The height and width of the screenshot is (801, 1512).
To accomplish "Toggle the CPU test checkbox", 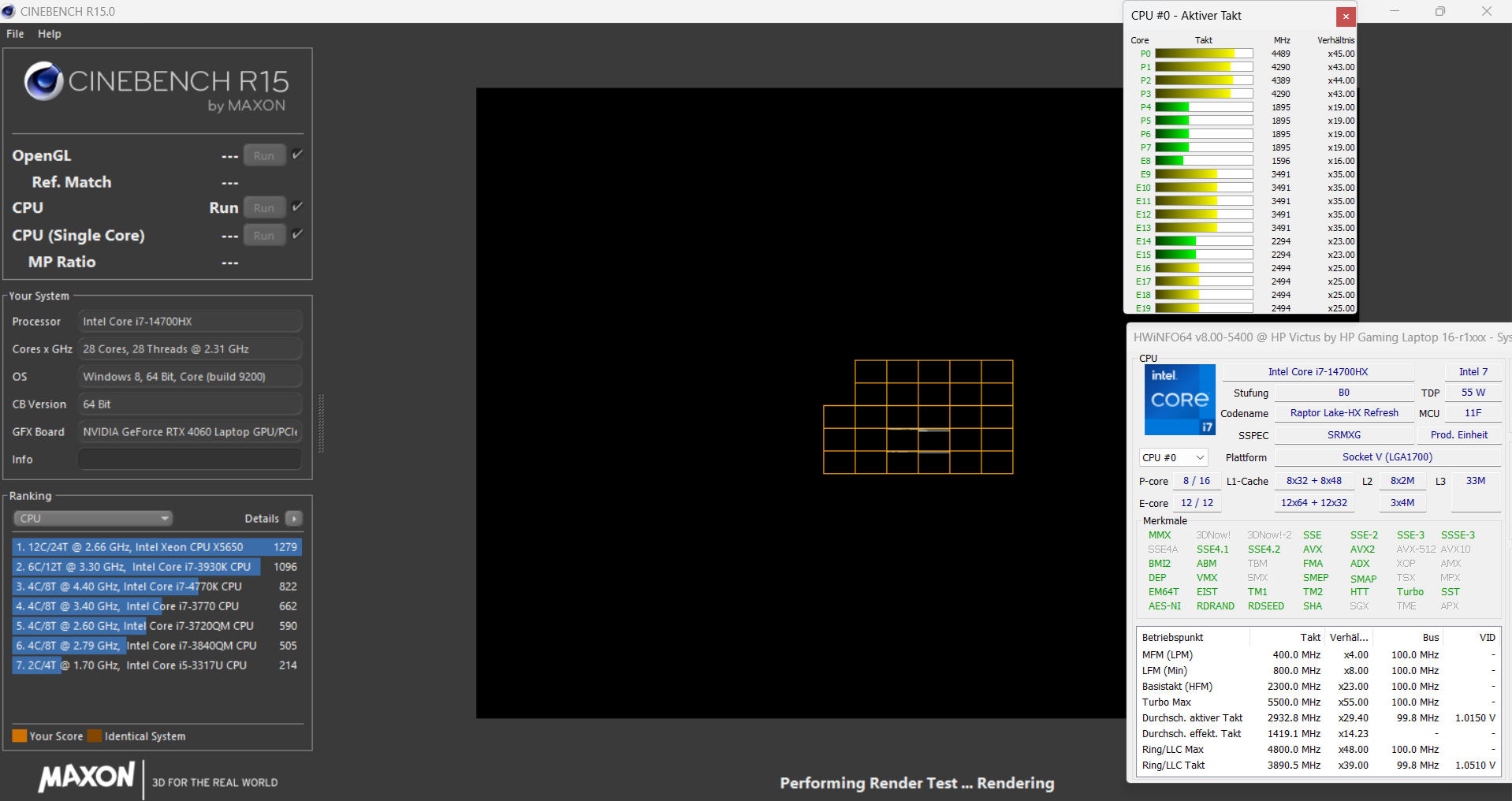I will coord(297,207).
